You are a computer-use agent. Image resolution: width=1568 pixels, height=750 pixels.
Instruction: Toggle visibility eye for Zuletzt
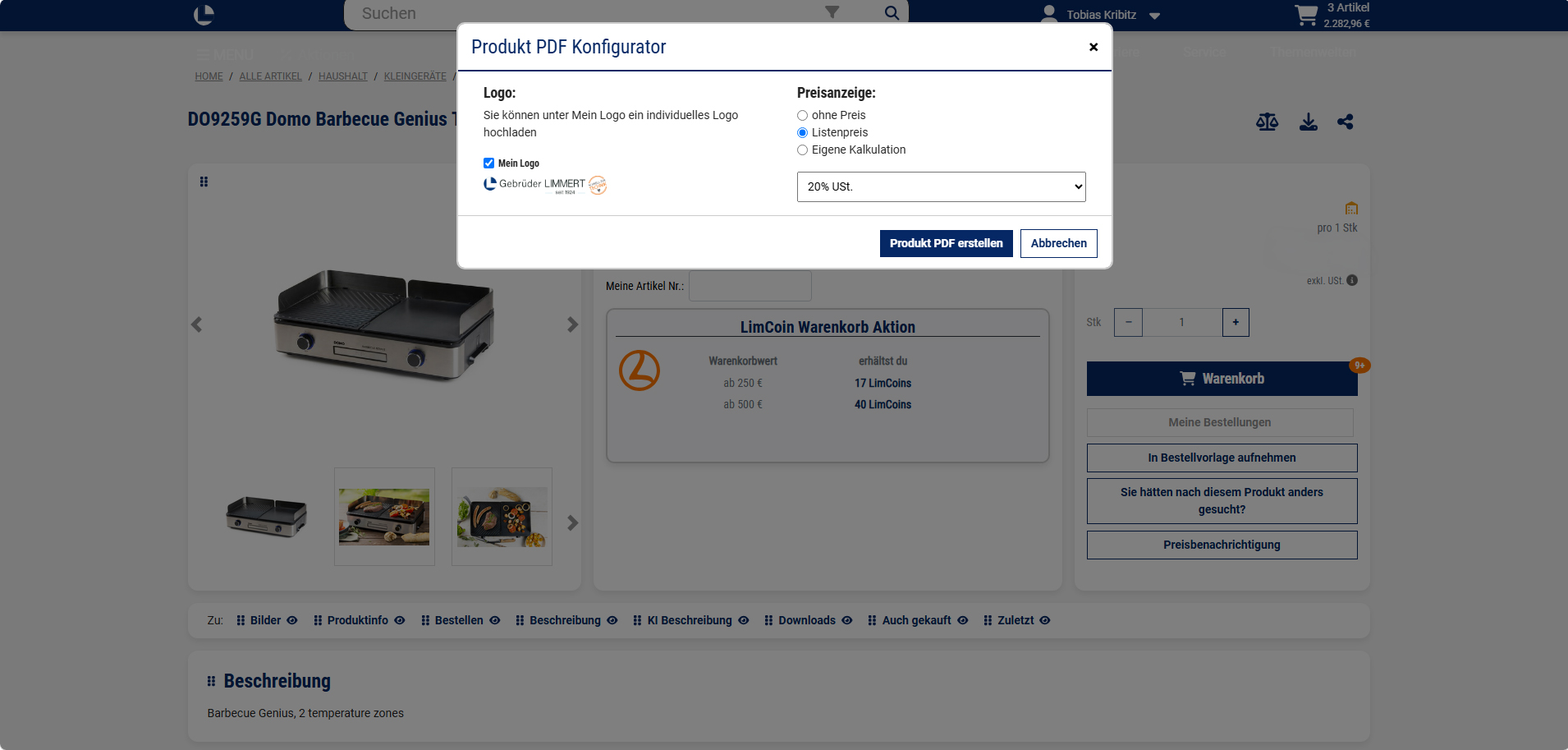(x=1045, y=620)
